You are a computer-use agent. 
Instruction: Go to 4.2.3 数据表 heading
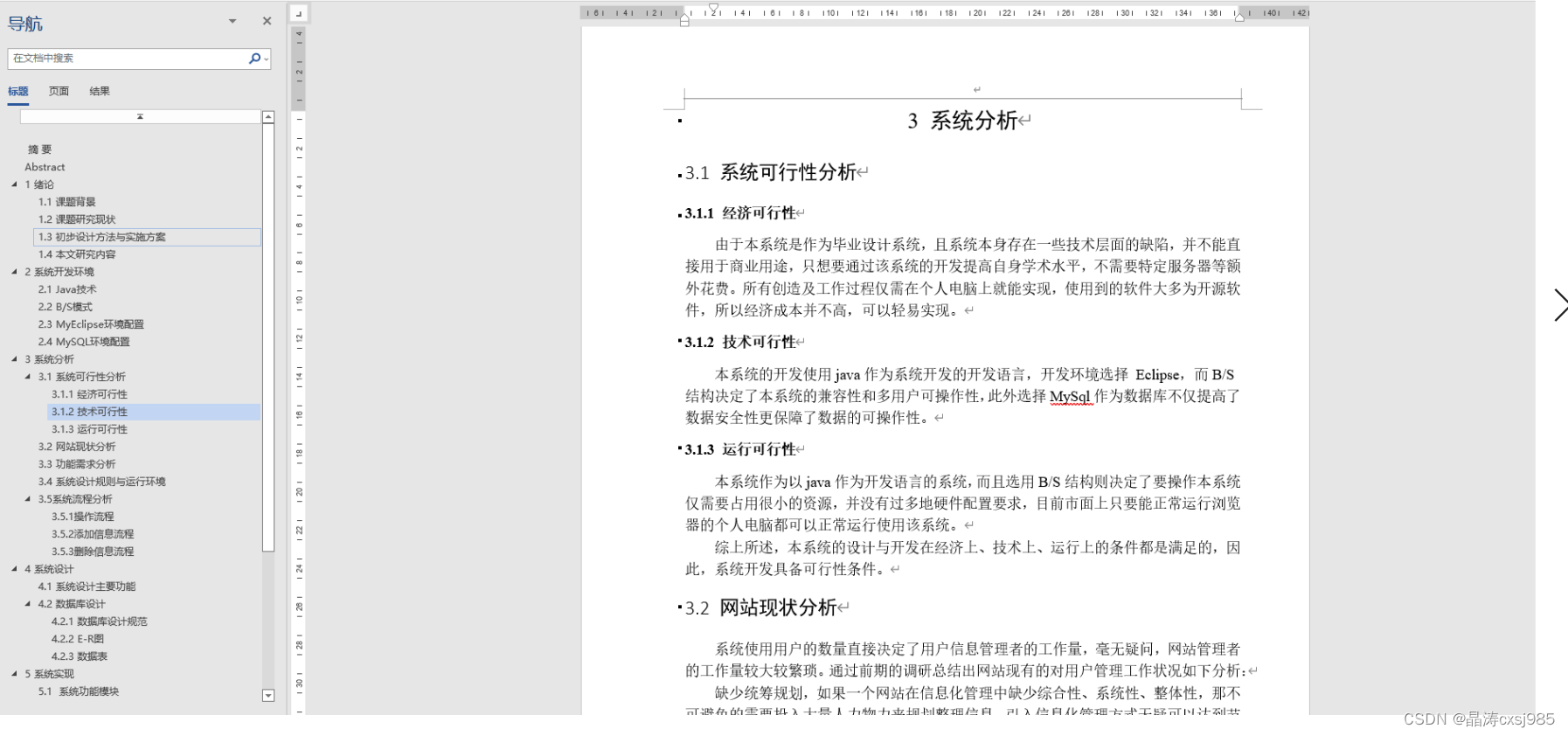(x=79, y=656)
